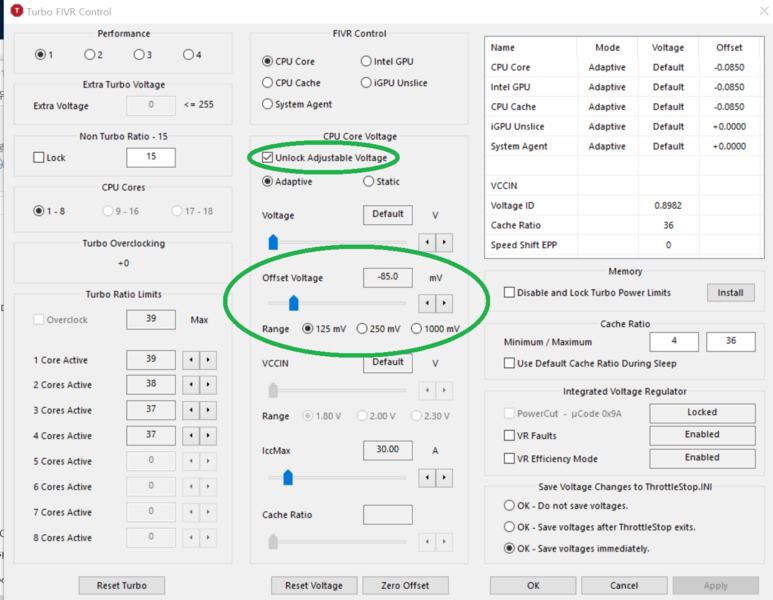
Task: Lower the 4 Cores Active ratio arrow
Action: [191, 435]
